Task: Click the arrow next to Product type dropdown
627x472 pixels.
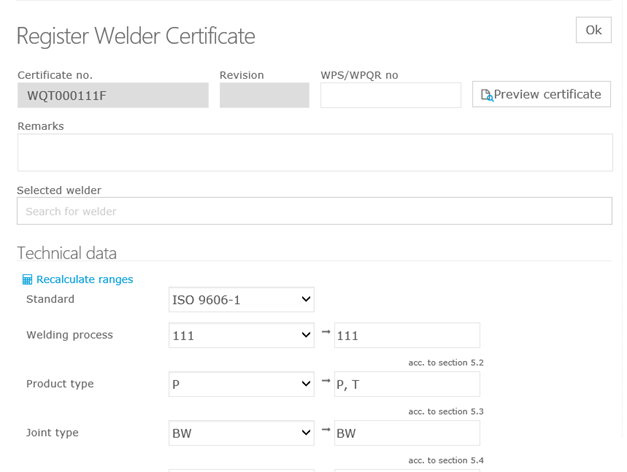Action: pos(325,380)
